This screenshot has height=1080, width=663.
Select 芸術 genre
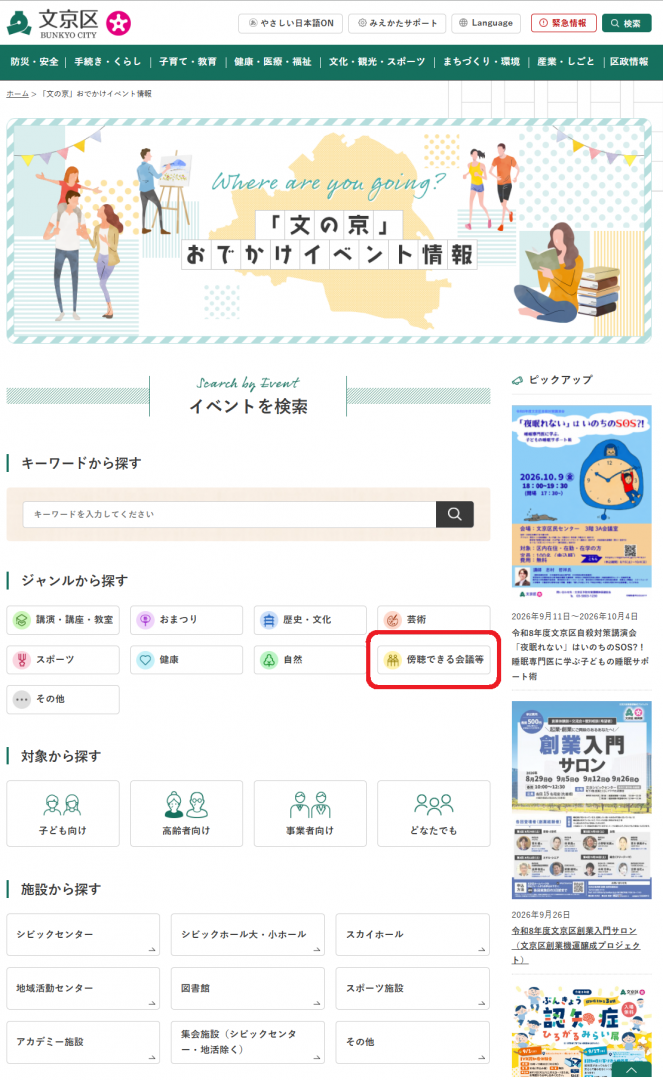(434, 620)
